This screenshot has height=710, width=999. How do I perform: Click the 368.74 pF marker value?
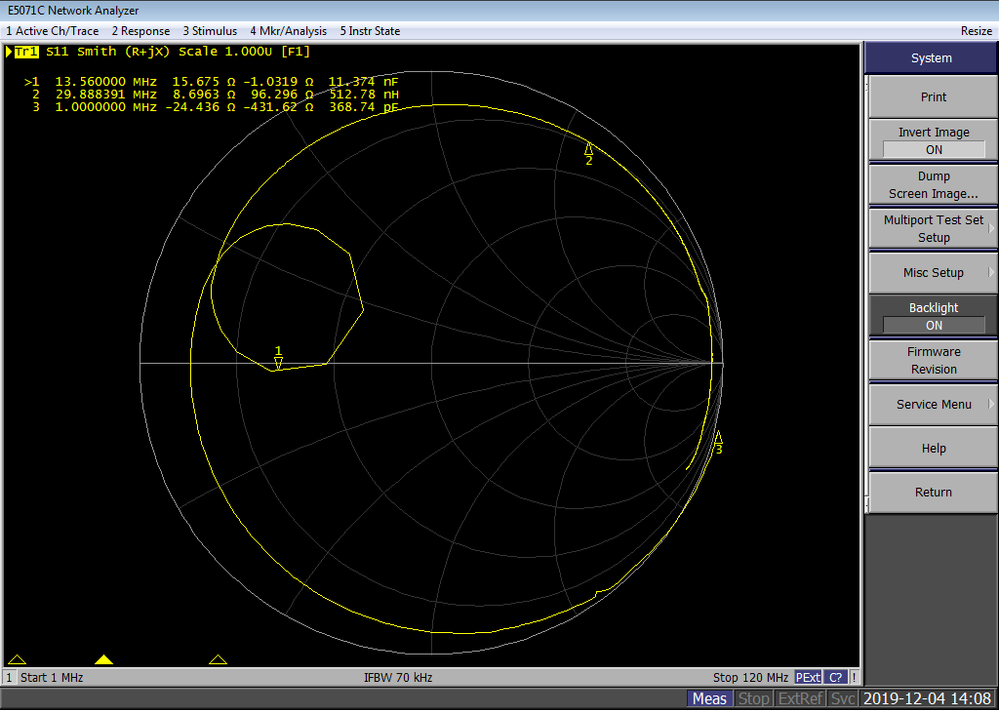(x=364, y=107)
